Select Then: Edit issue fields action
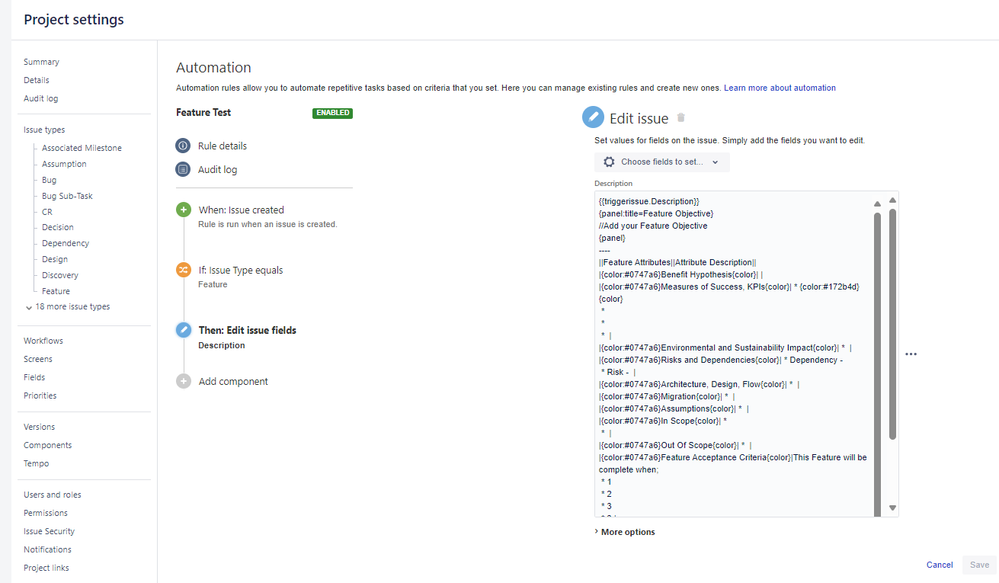 247,331
